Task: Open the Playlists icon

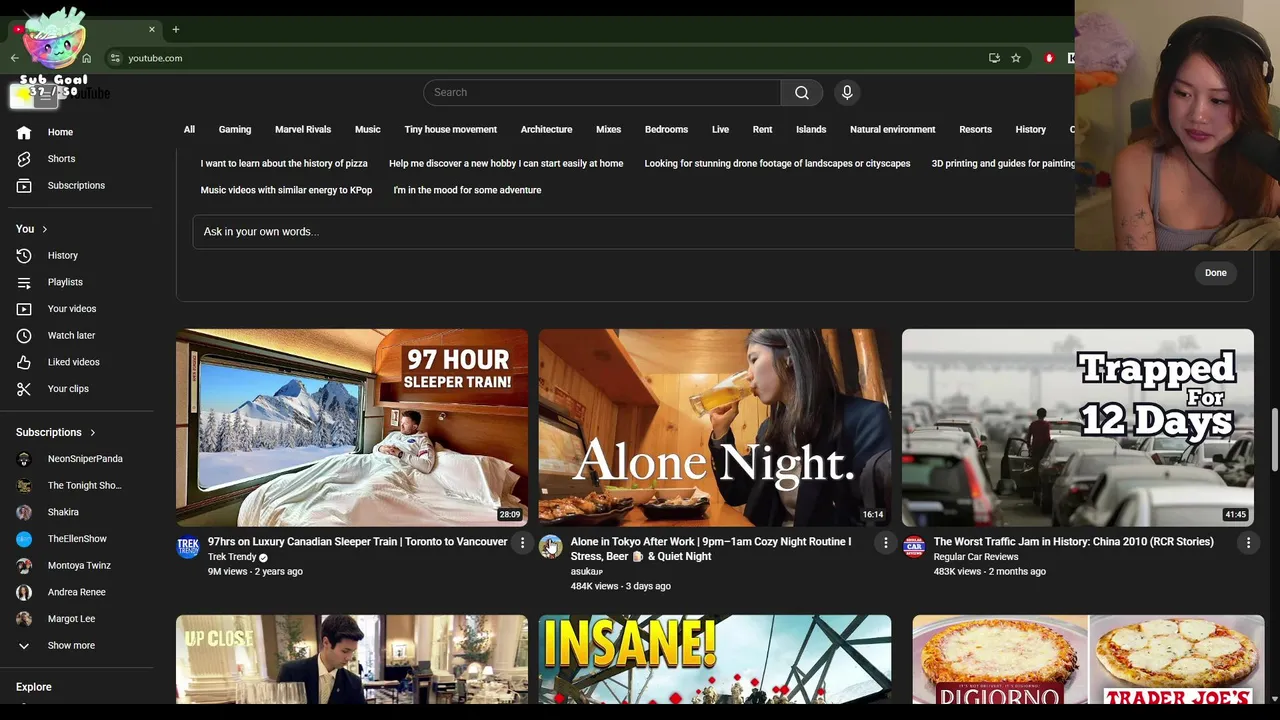Action: [24, 282]
